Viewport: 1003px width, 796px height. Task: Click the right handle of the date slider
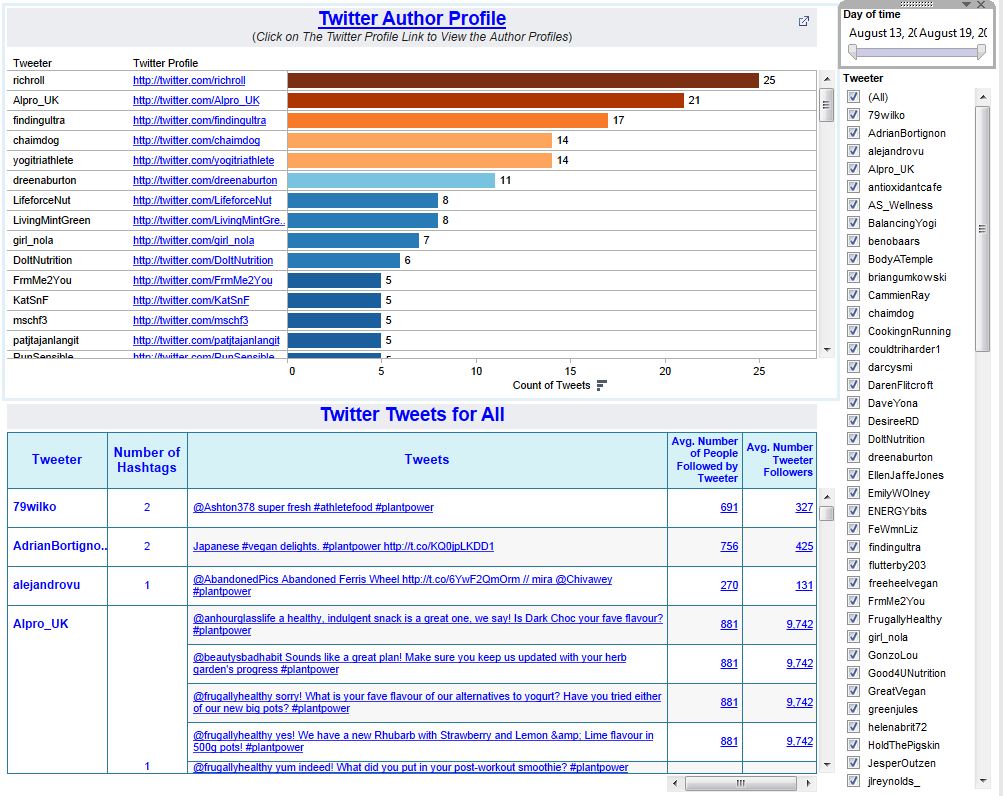tap(981, 52)
